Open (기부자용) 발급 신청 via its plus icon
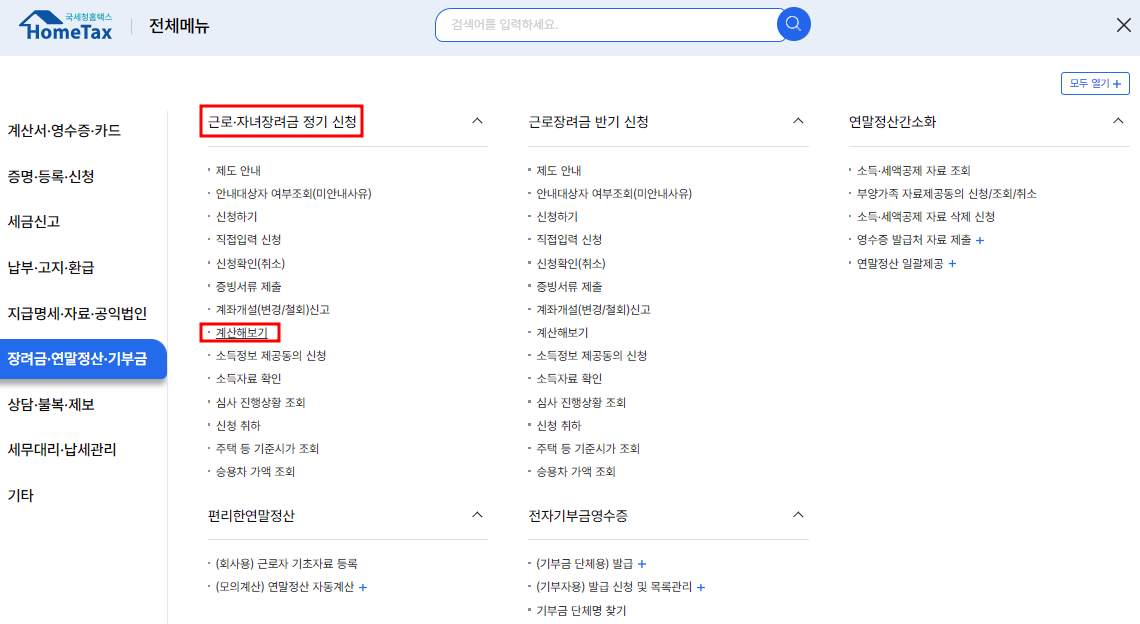The width and height of the screenshot is (1140, 624). point(700,588)
